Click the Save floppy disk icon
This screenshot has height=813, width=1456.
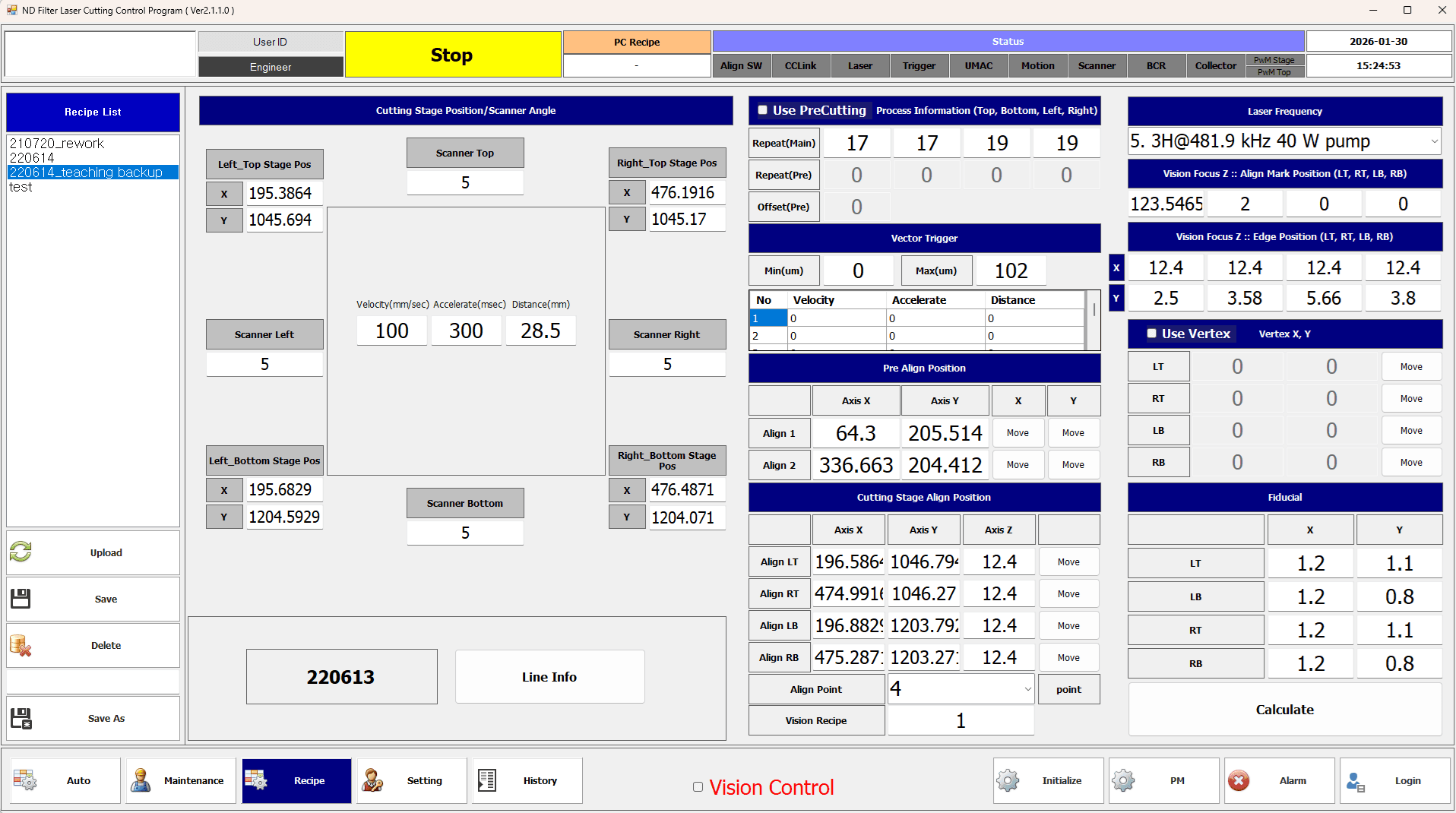click(x=21, y=599)
